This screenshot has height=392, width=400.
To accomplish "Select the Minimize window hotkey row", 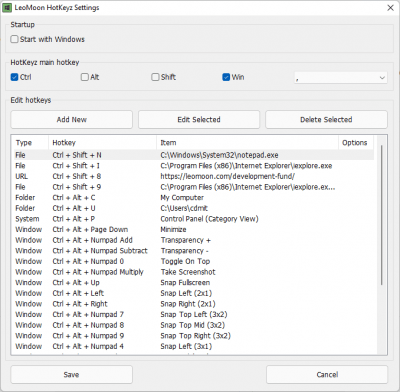I will coord(193,230).
